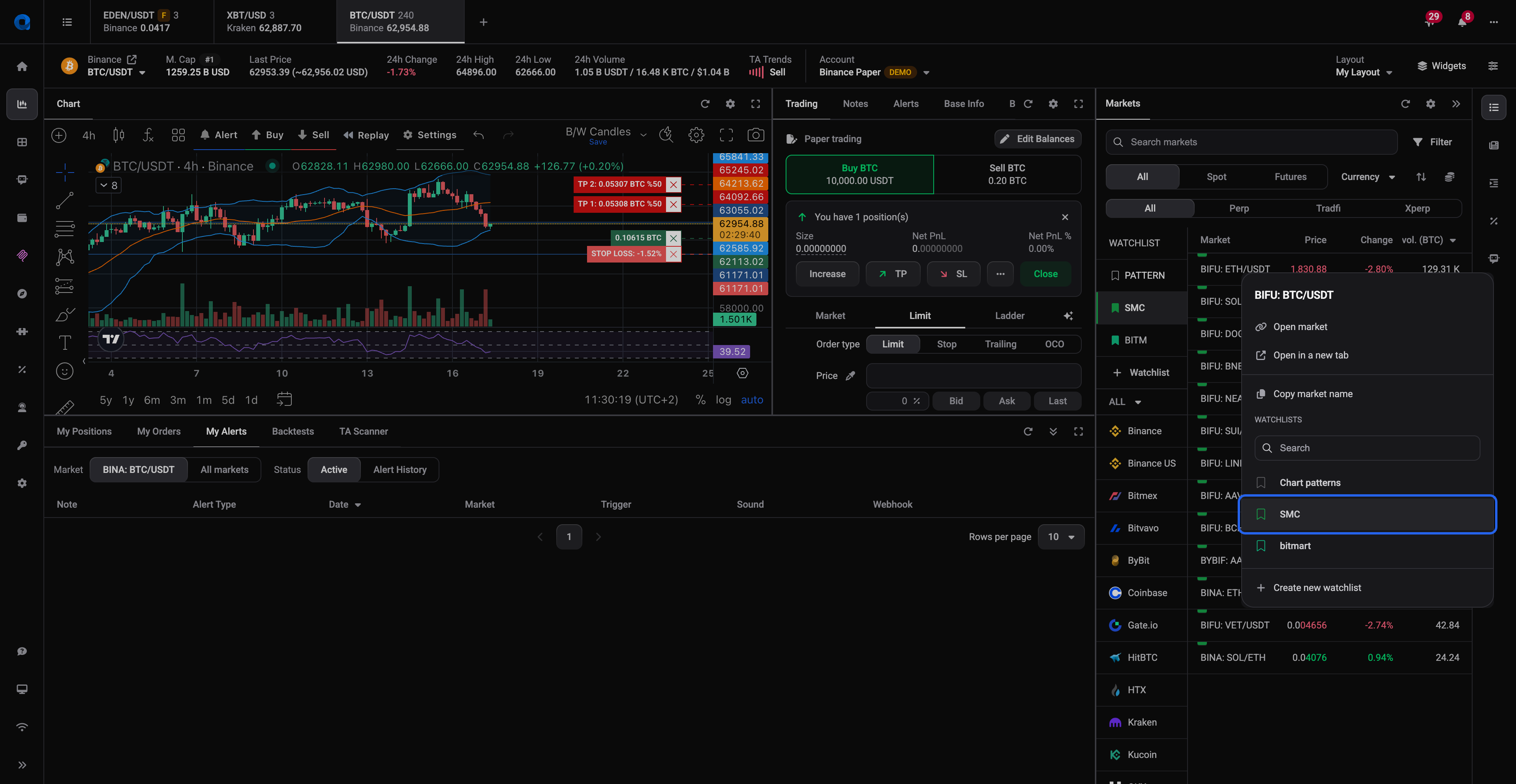1516x784 pixels.
Task: Open the My Layout dropdown
Action: pyautogui.click(x=1364, y=72)
